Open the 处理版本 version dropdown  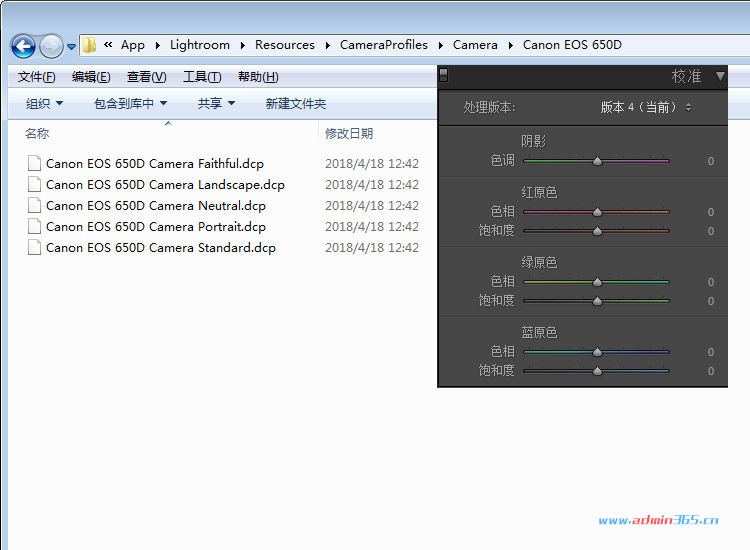[x=646, y=107]
